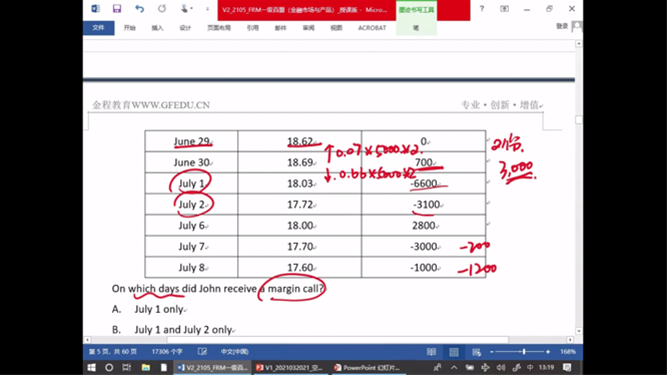Click the zoom in plus button
Image resolution: width=667 pixels, height=375 pixels.
coord(548,352)
